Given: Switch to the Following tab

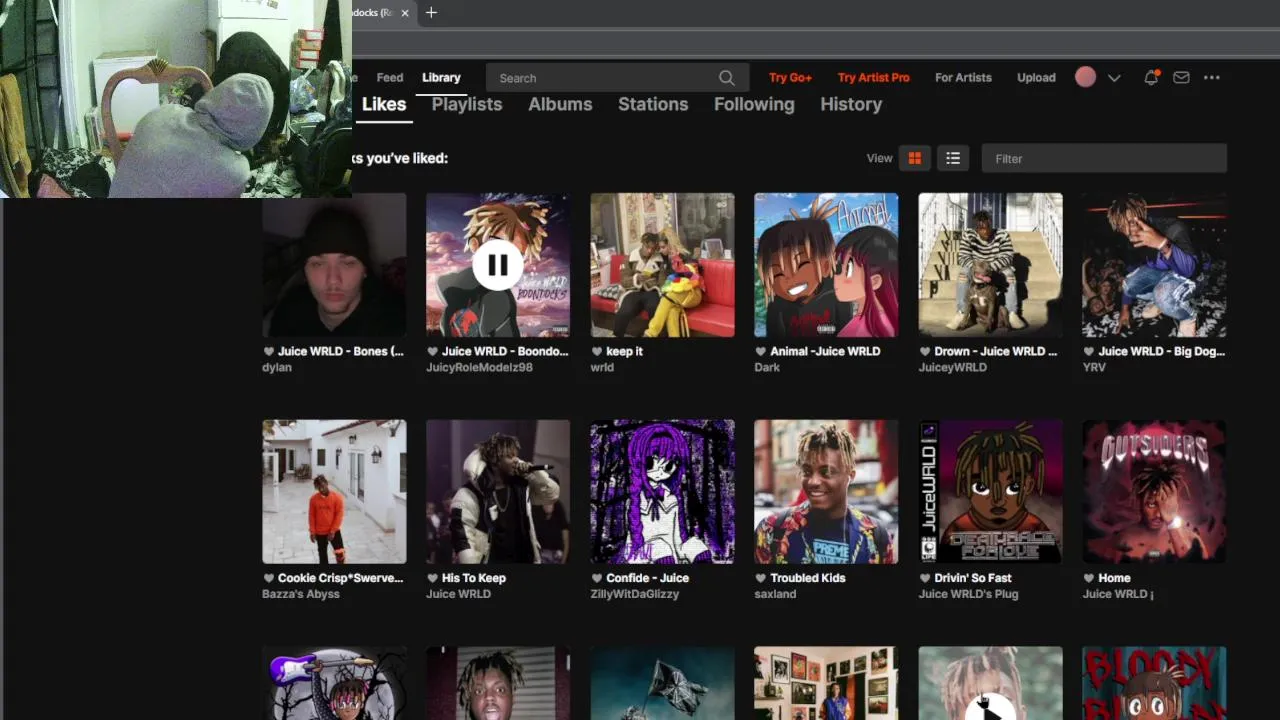Looking at the screenshot, I should (754, 104).
